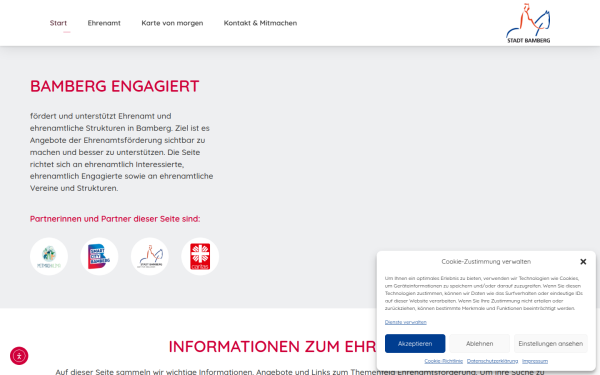Open the Dienste verwalten link
The height and width of the screenshot is (375, 600).
point(406,322)
